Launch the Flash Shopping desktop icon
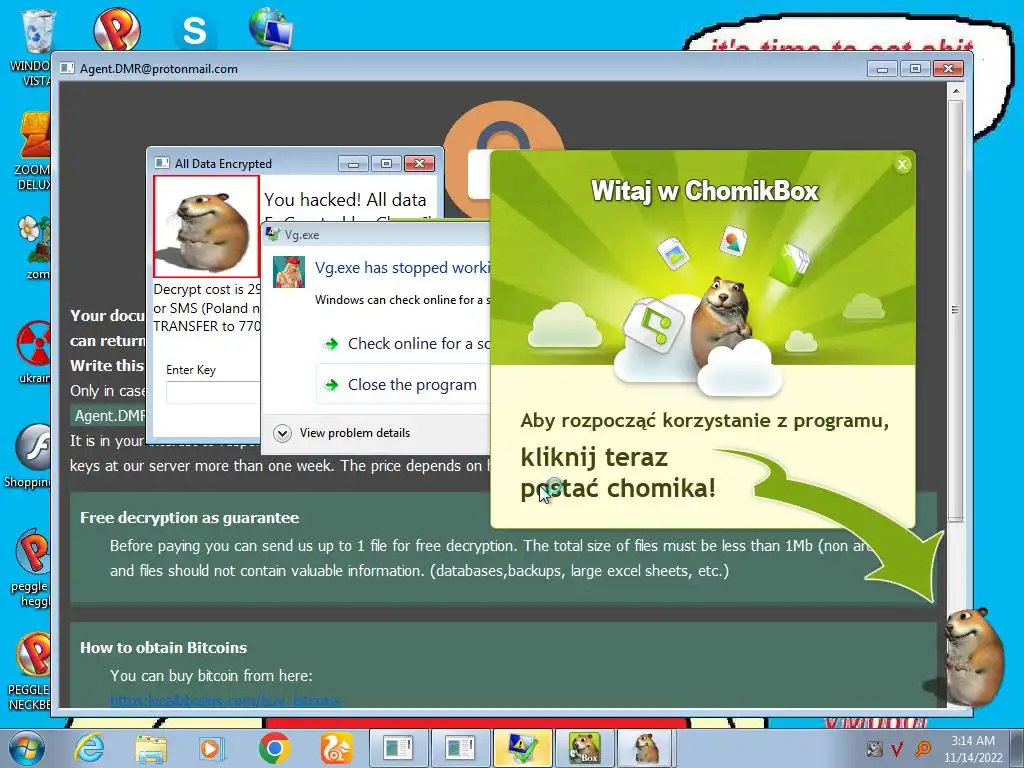 click(x=33, y=447)
